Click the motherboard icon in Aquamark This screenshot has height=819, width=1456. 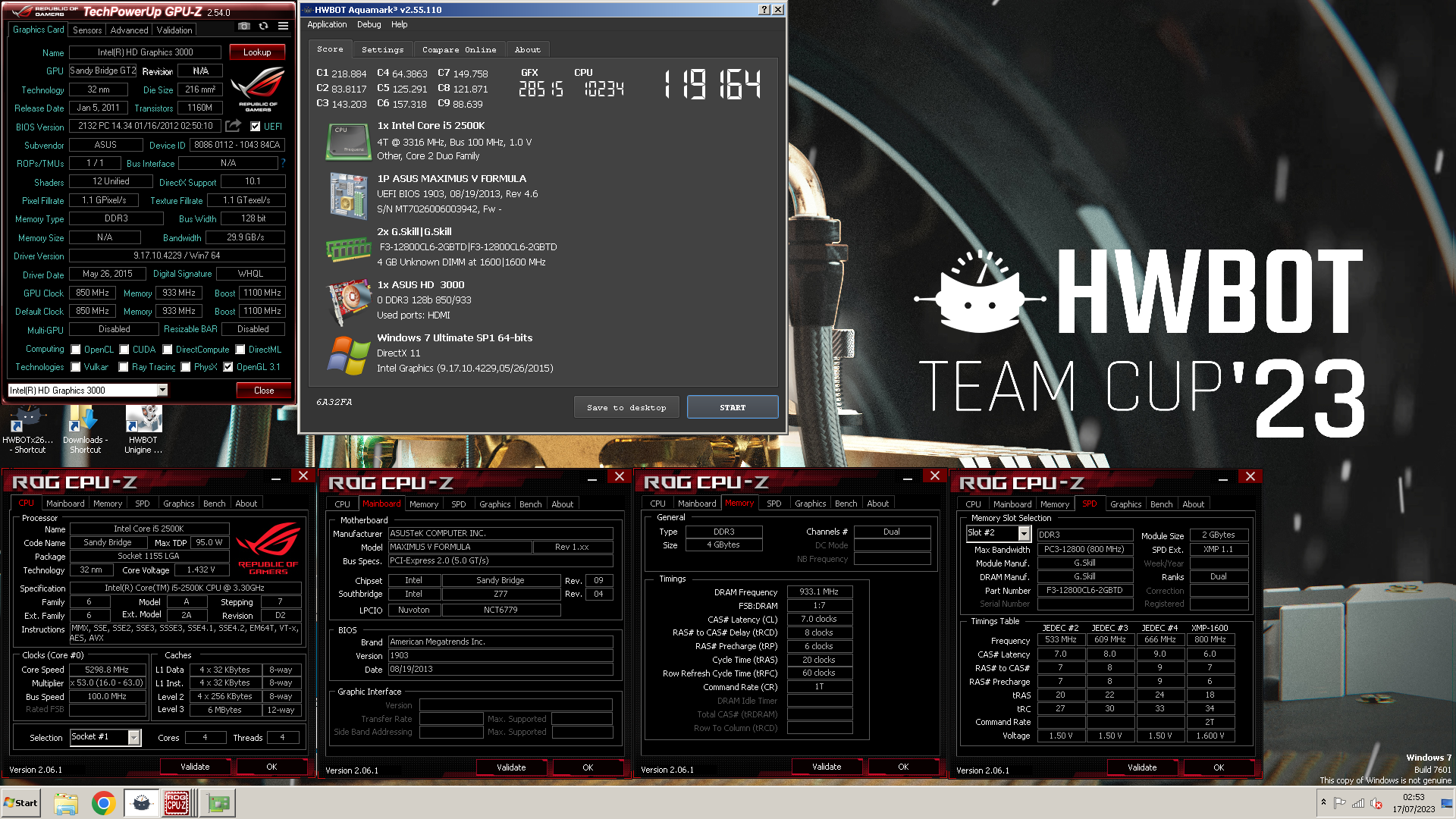click(x=348, y=196)
